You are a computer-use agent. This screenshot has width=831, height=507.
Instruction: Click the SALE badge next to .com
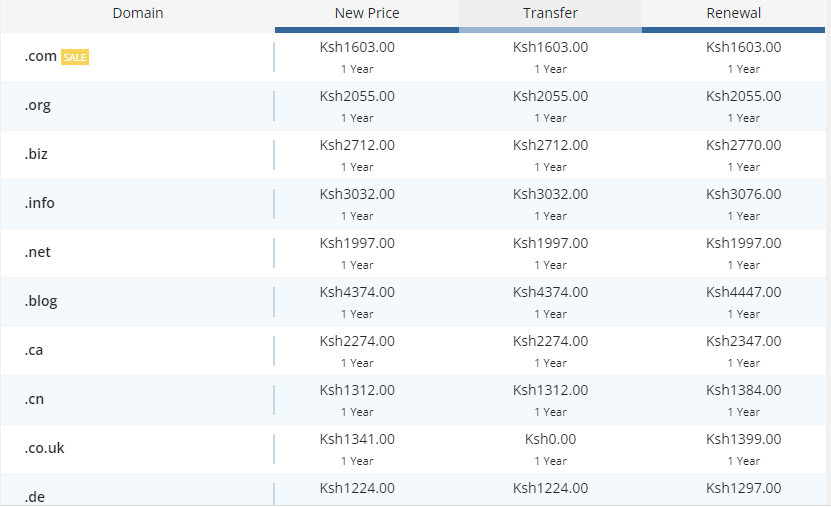pos(75,58)
